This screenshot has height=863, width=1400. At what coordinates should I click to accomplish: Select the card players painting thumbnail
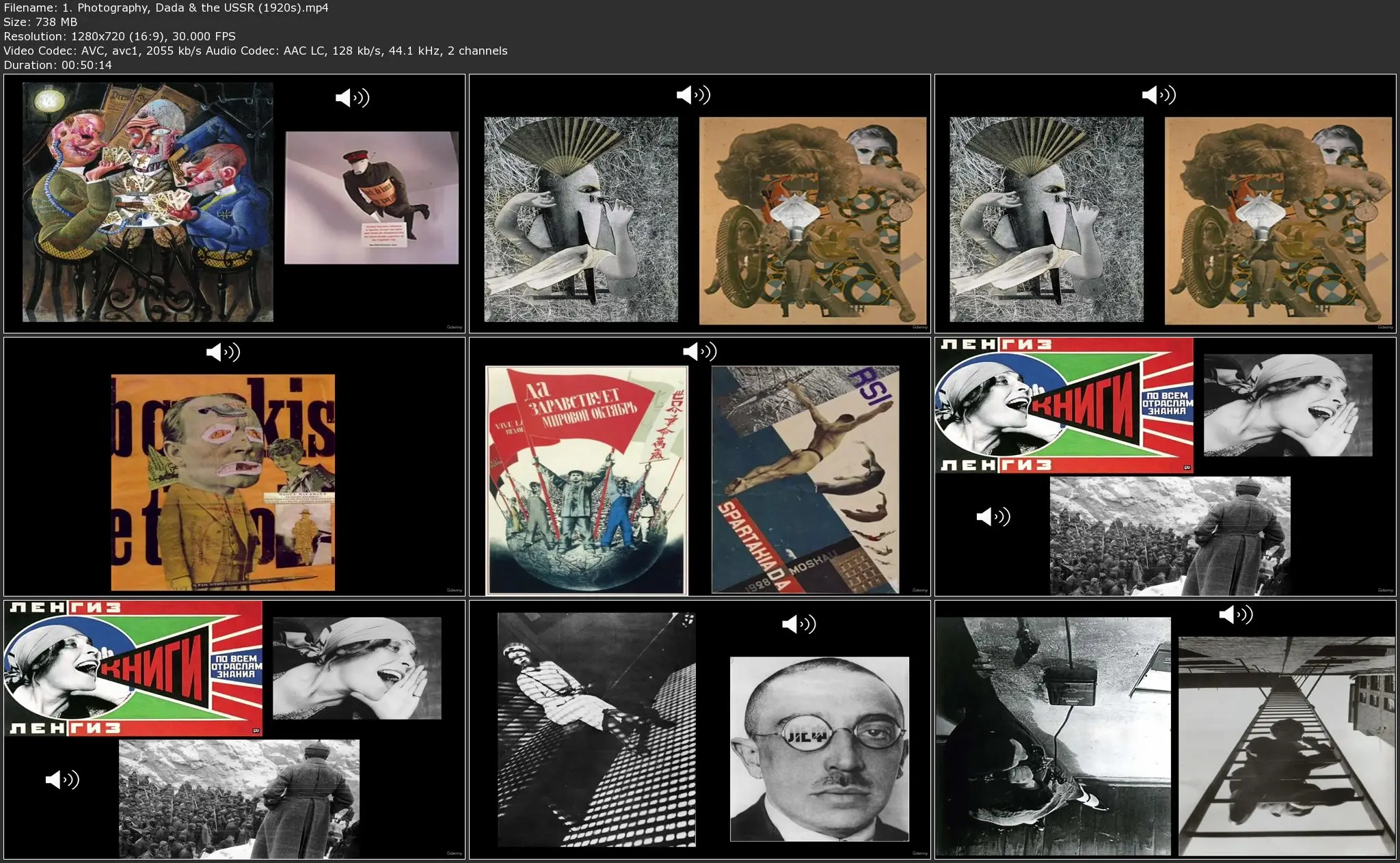pyautogui.click(x=148, y=202)
